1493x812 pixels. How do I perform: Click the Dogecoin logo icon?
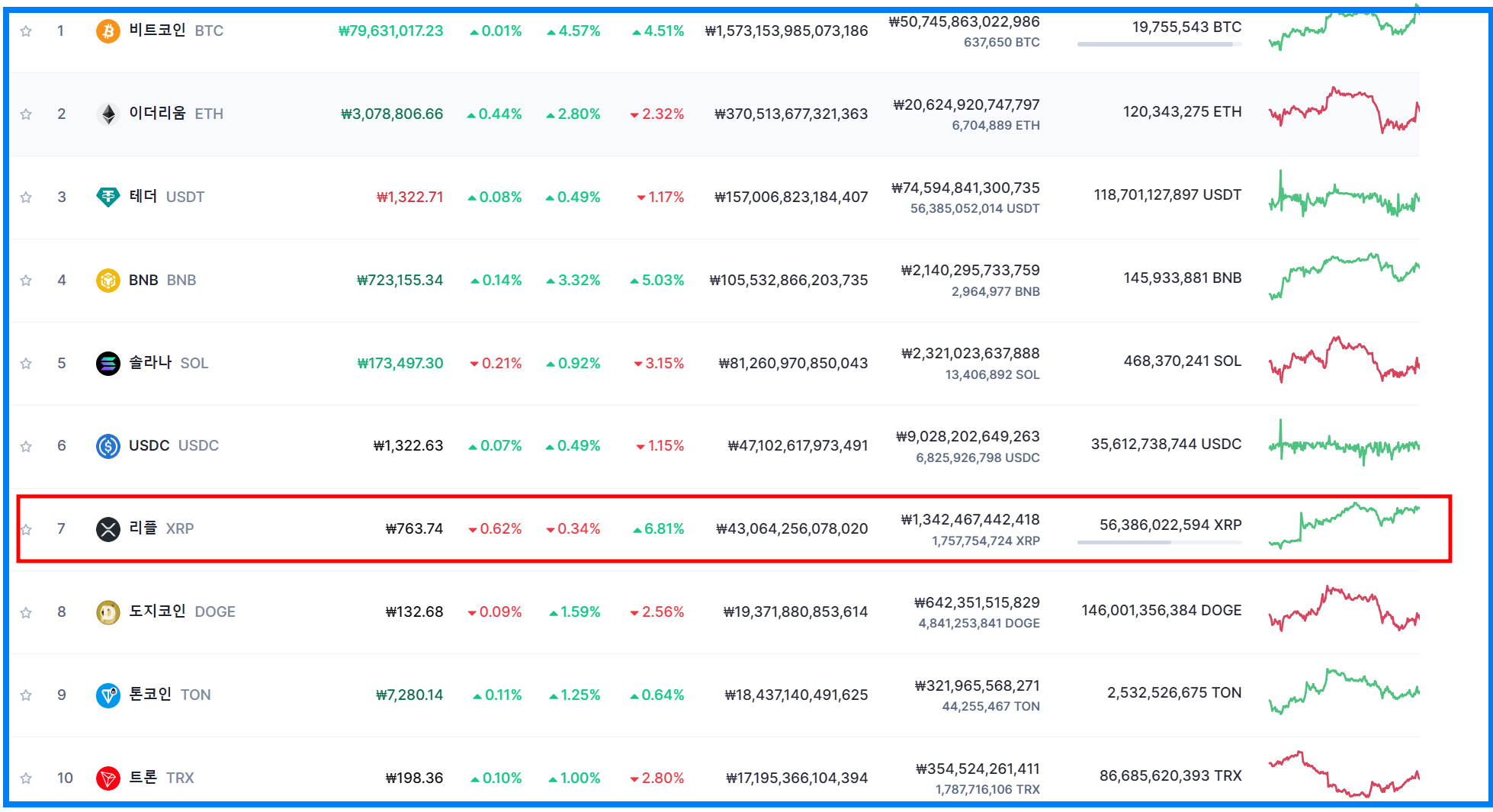tap(108, 612)
